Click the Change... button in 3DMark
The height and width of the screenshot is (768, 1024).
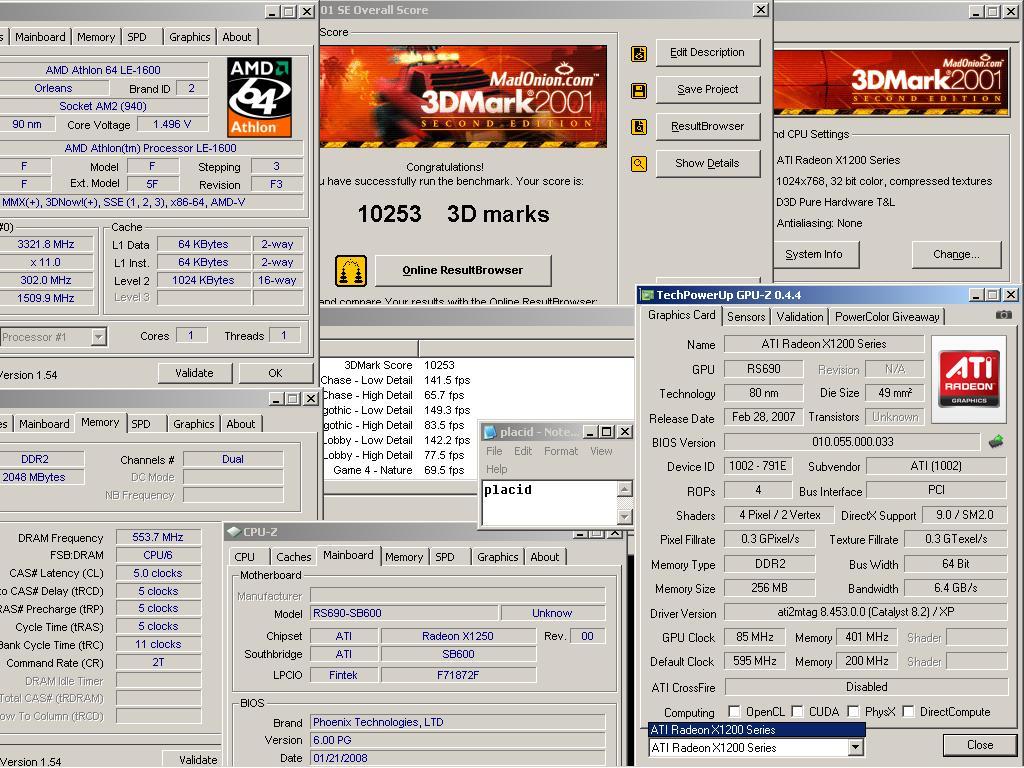pos(956,255)
